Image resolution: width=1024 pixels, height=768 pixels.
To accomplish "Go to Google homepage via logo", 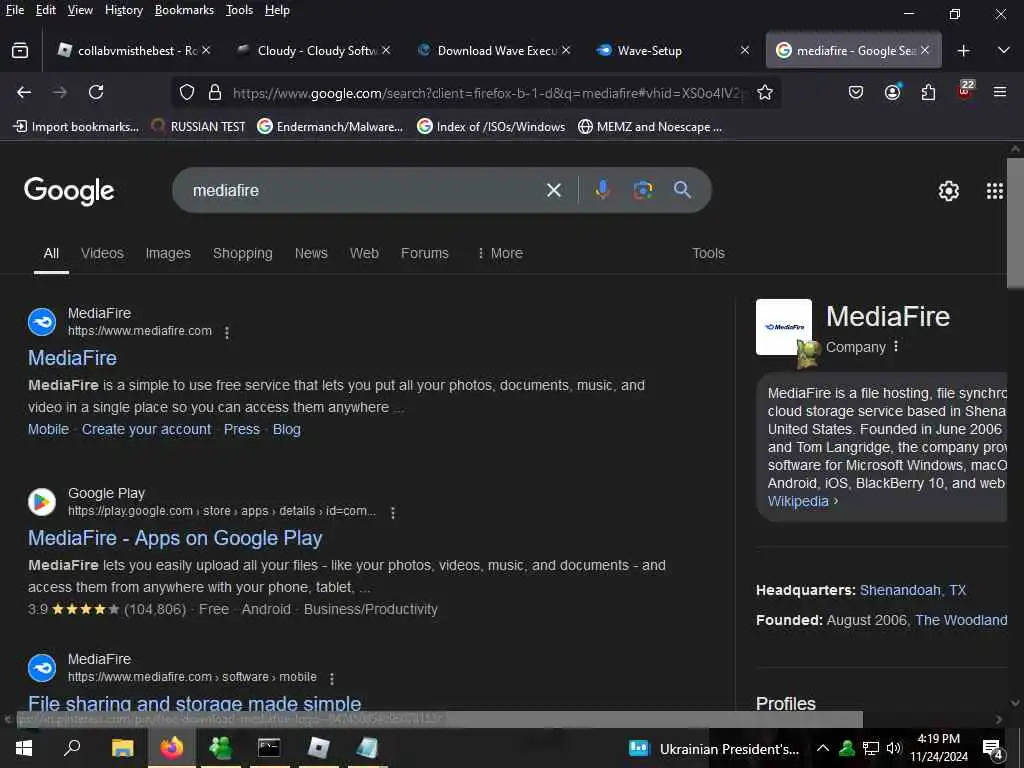I will coord(69,191).
